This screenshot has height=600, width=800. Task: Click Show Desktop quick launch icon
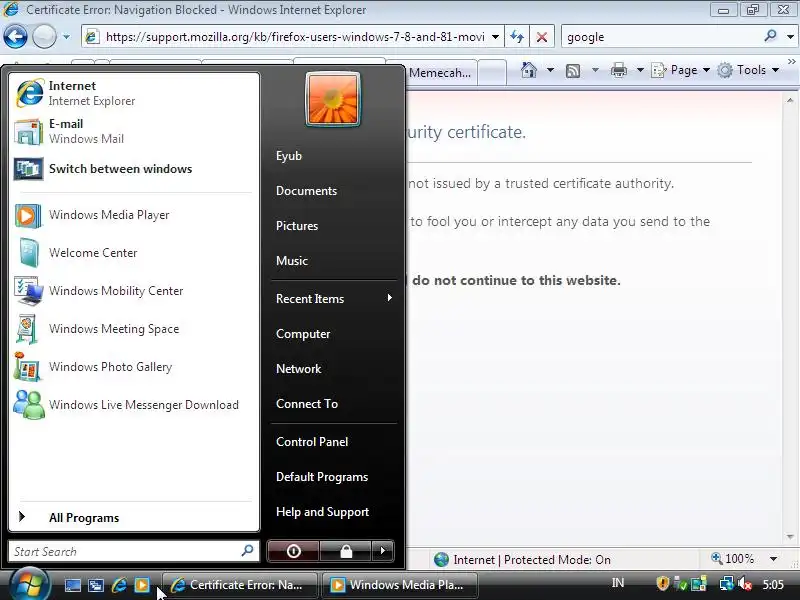point(72,585)
